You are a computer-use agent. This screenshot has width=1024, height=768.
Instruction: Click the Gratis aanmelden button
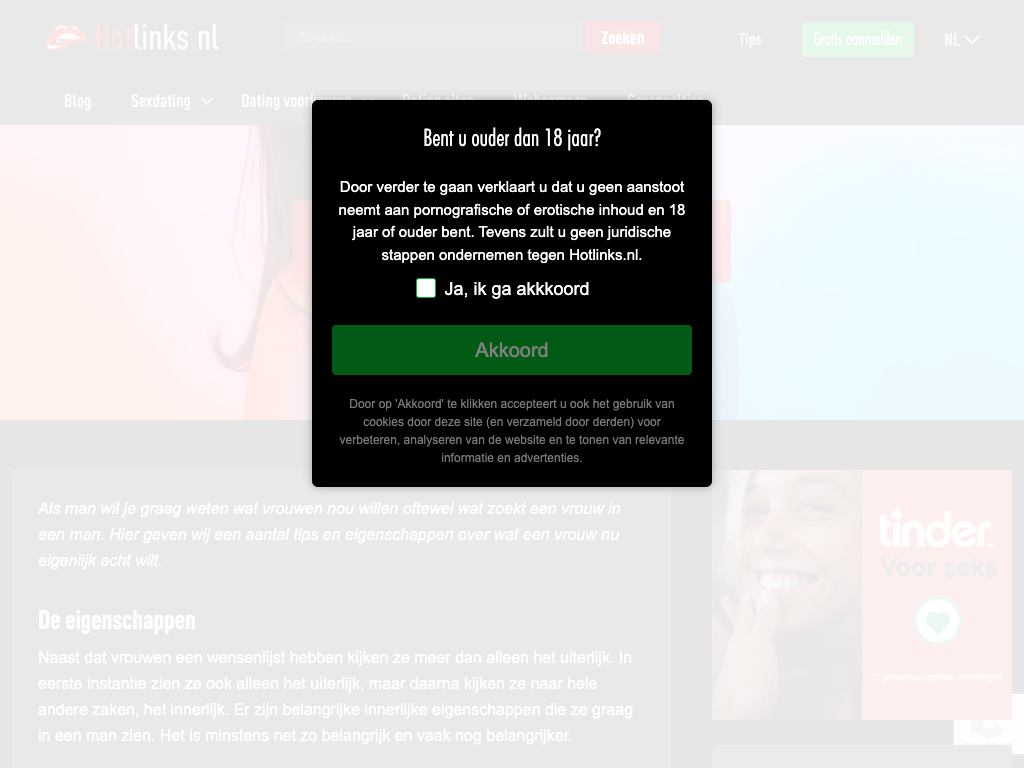[857, 39]
